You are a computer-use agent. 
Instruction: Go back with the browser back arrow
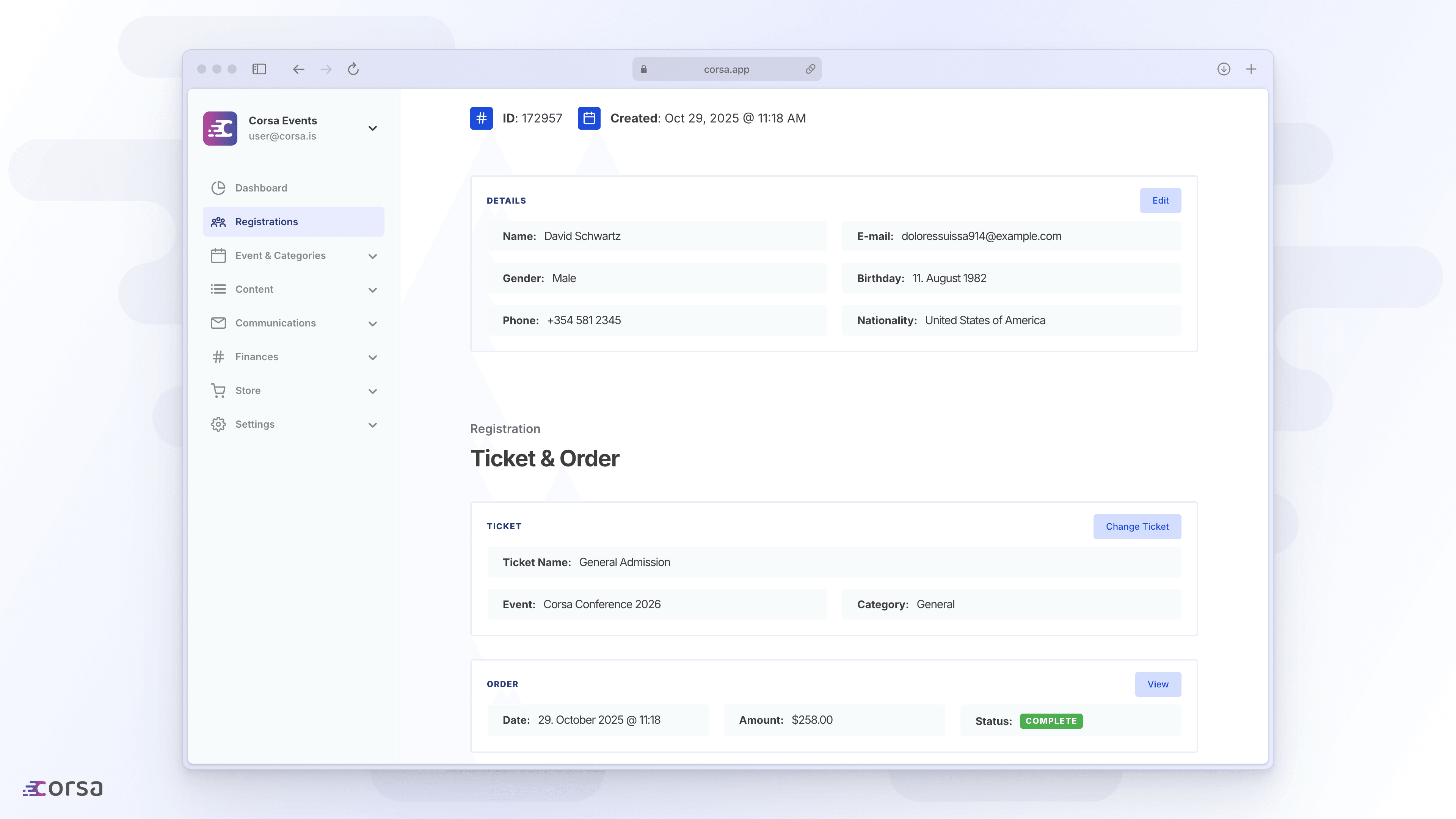pos(298,69)
